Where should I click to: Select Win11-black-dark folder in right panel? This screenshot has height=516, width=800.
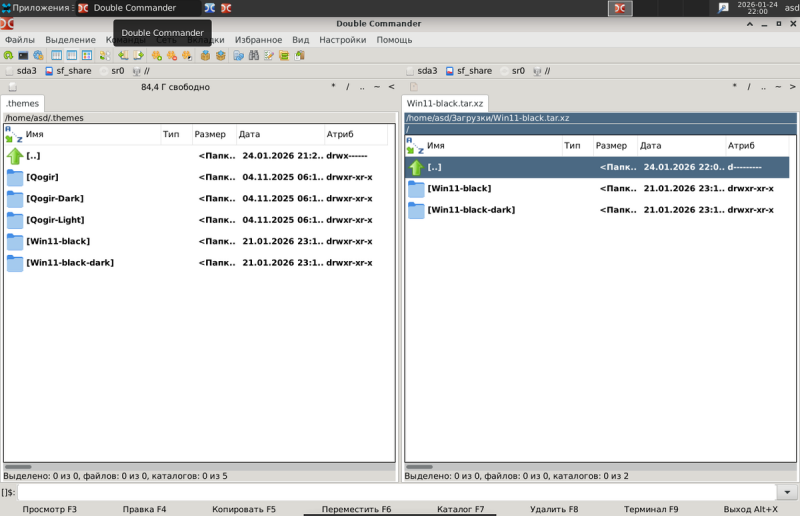tap(597, 210)
